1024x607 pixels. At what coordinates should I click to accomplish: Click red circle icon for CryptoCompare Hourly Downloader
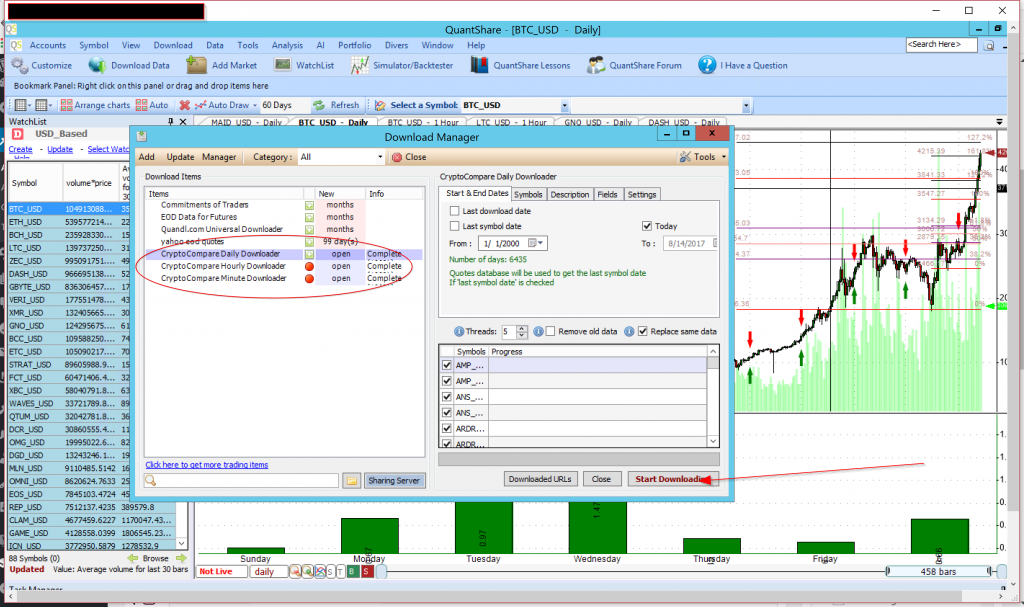[310, 267]
